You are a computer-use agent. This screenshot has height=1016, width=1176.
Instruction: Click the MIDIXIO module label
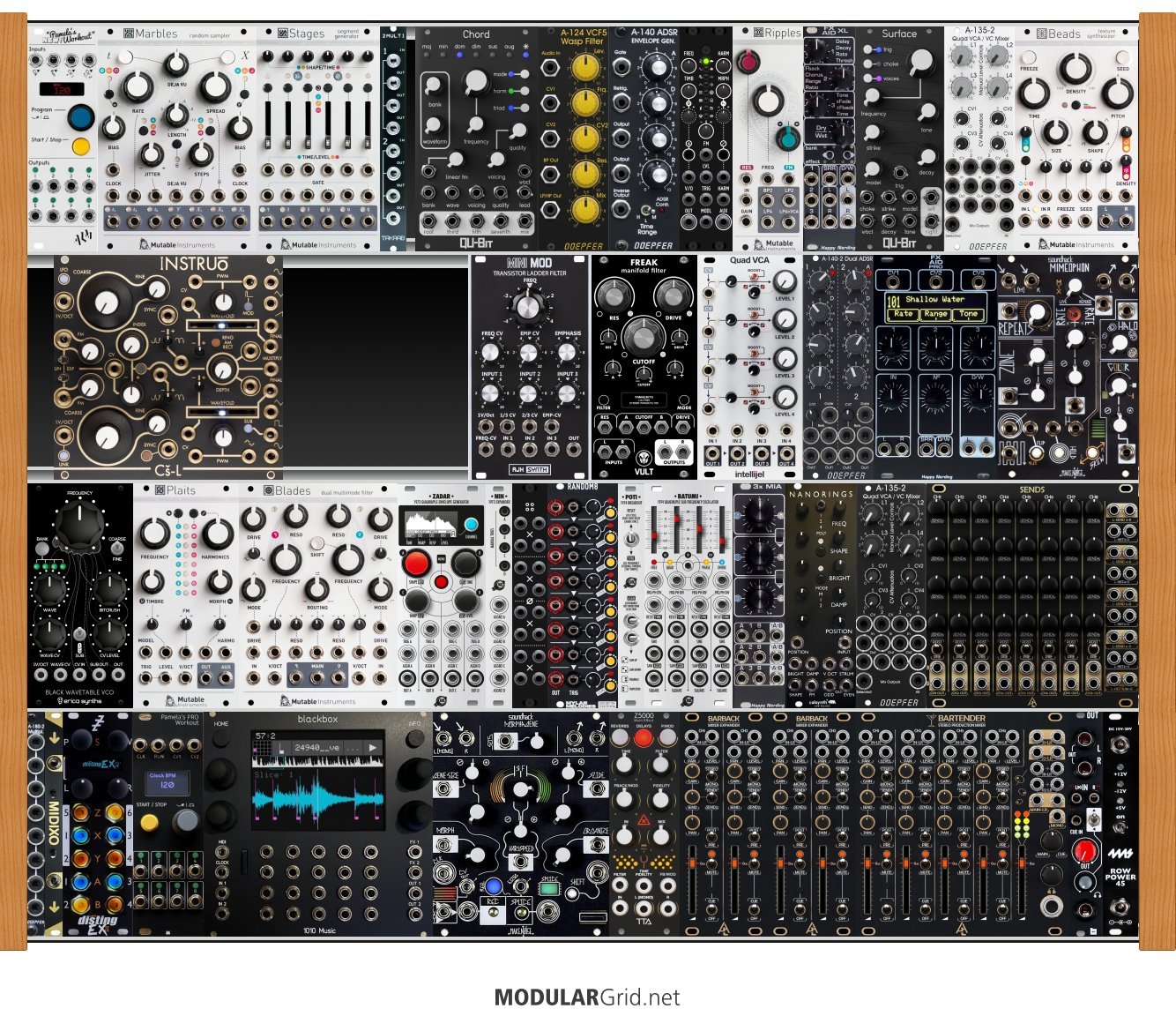click(x=54, y=824)
